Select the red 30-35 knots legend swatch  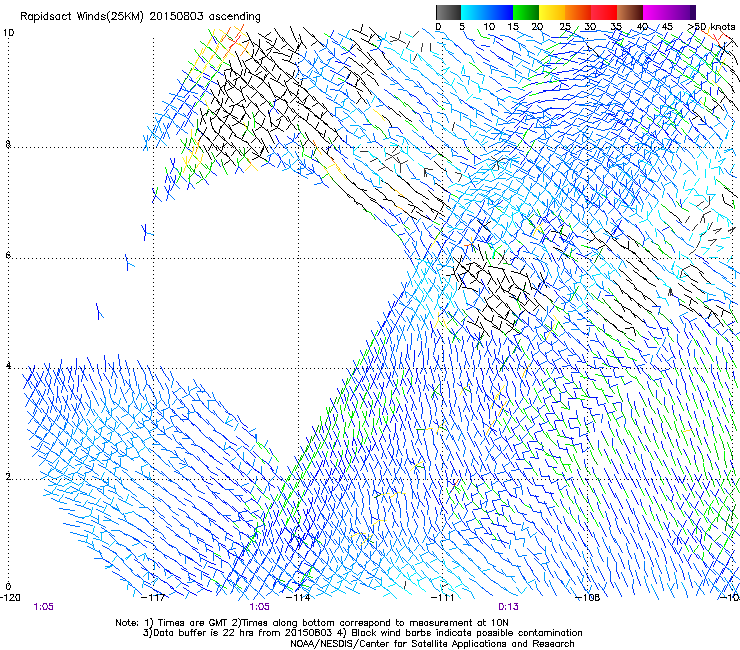click(604, 12)
